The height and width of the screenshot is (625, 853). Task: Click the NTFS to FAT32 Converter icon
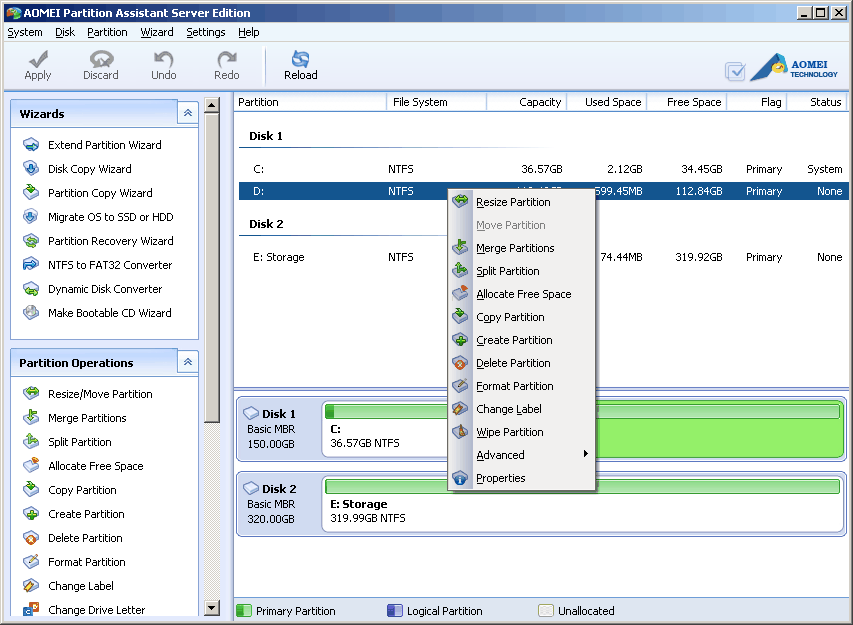(29, 265)
